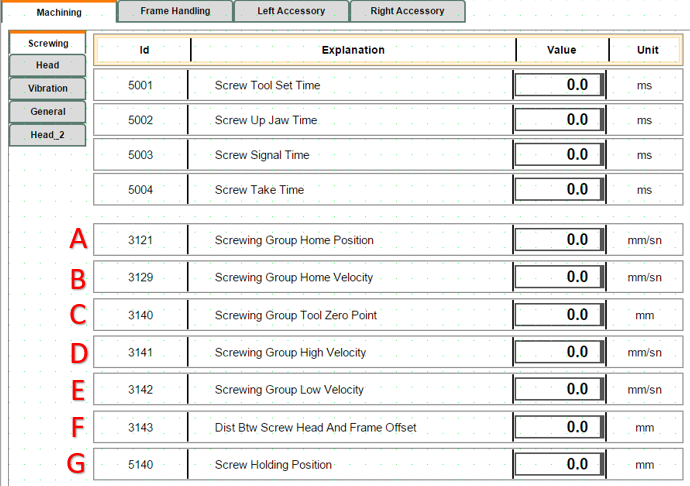Open the Vibration side tab

[48, 89]
